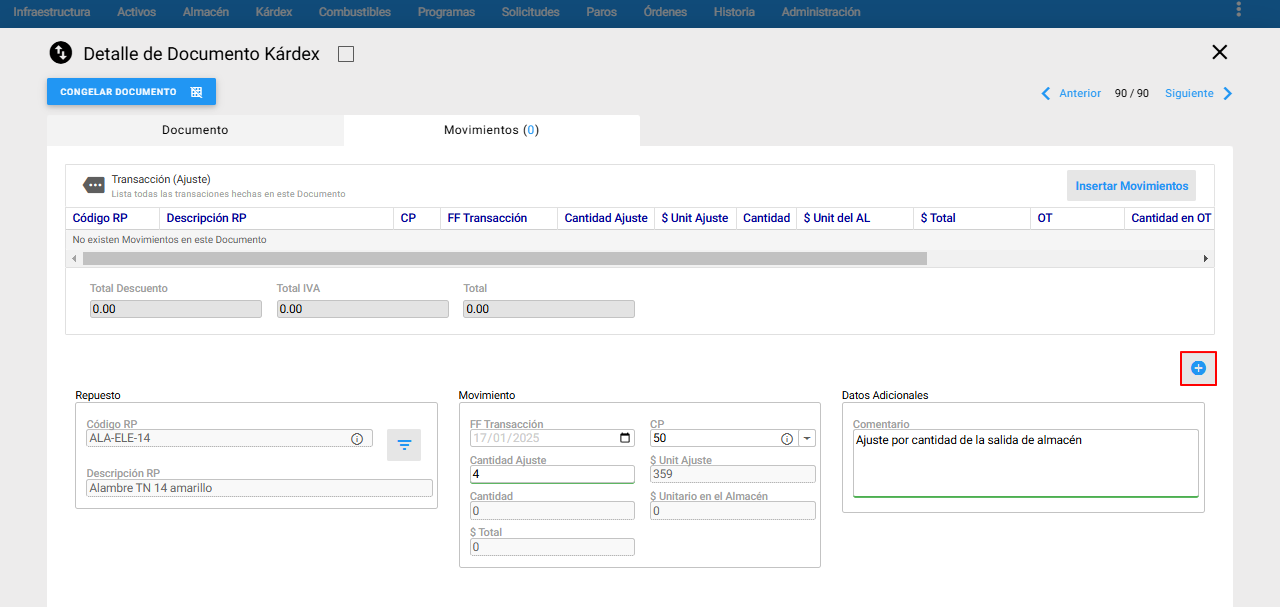Screen dimensions: 1280x607
Task: Click the $ Unit Ajuste column header
Action: [x=695, y=218]
